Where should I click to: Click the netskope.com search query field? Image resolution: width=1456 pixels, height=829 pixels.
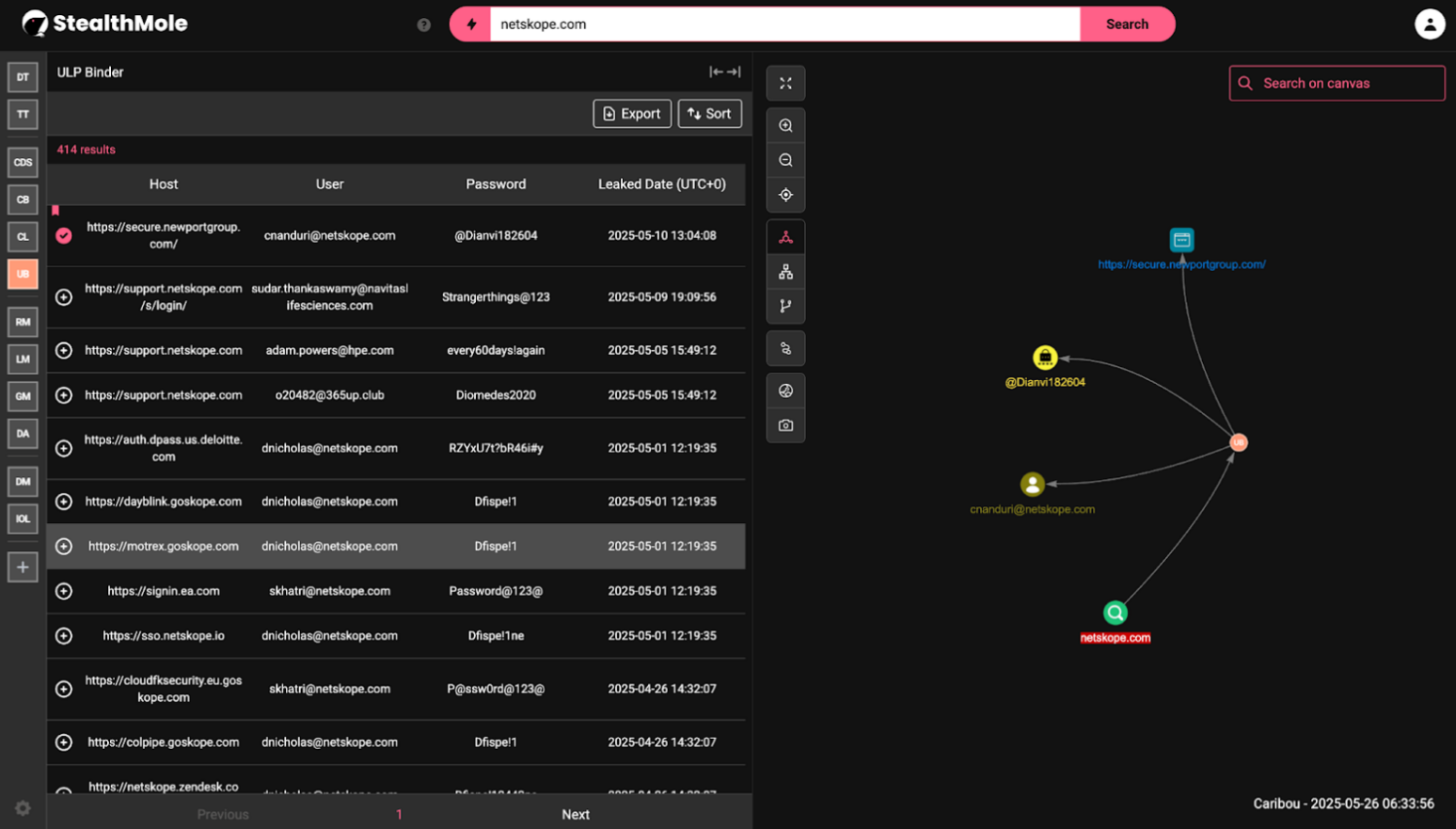pos(785,24)
